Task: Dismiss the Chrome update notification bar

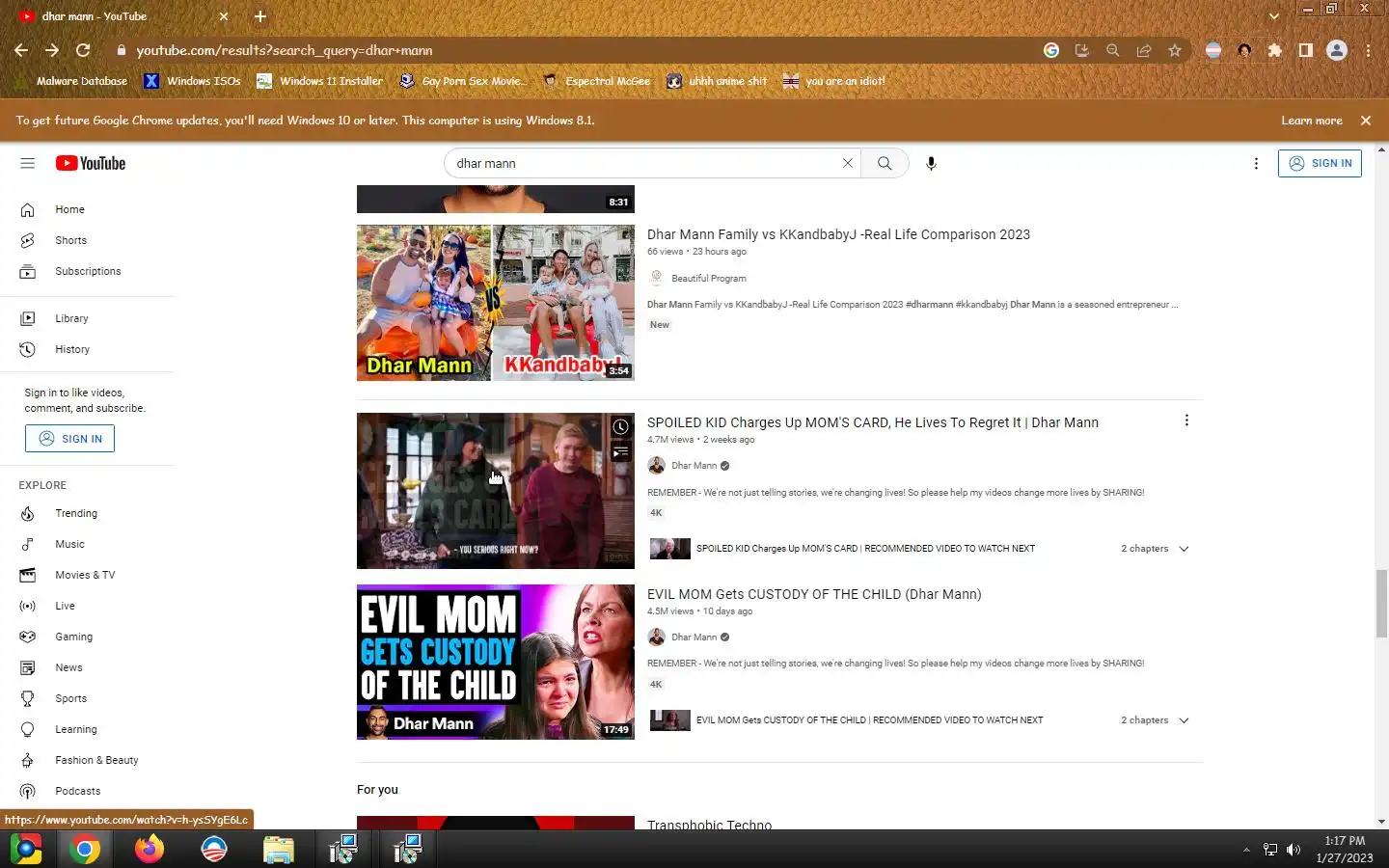Action: pyautogui.click(x=1366, y=121)
